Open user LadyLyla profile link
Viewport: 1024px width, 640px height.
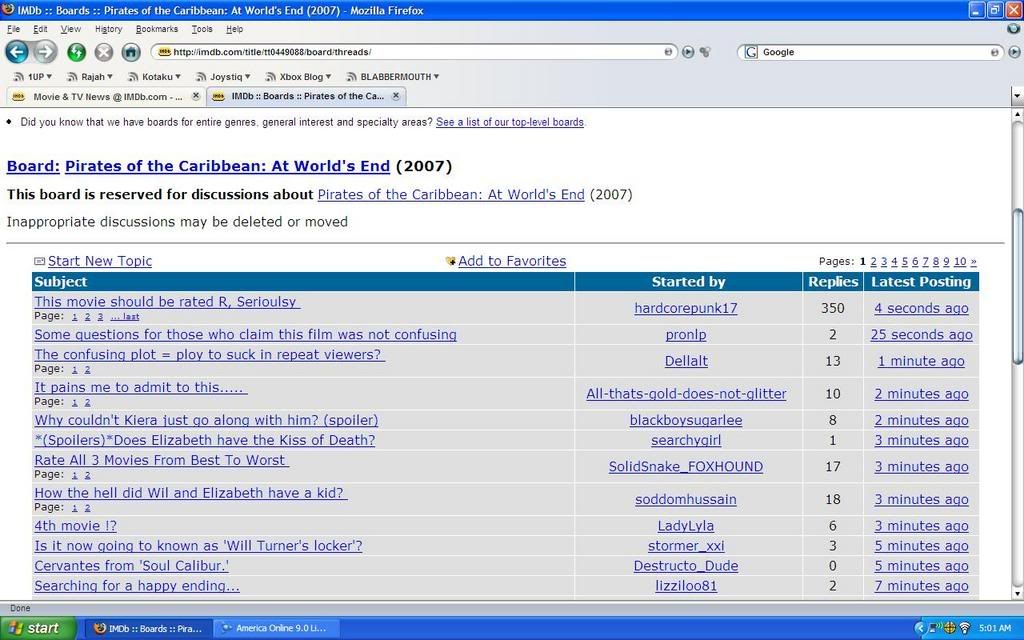686,526
